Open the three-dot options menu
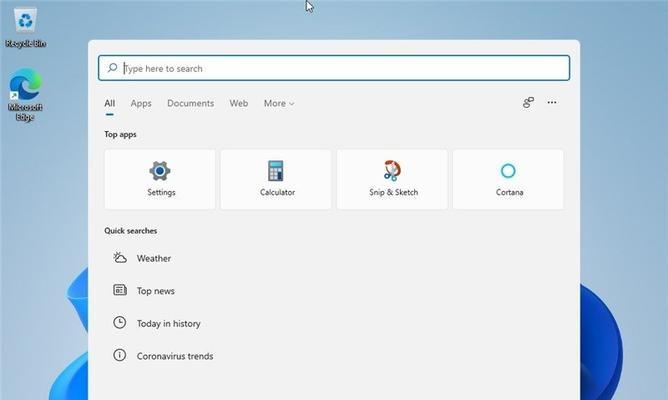 (552, 102)
